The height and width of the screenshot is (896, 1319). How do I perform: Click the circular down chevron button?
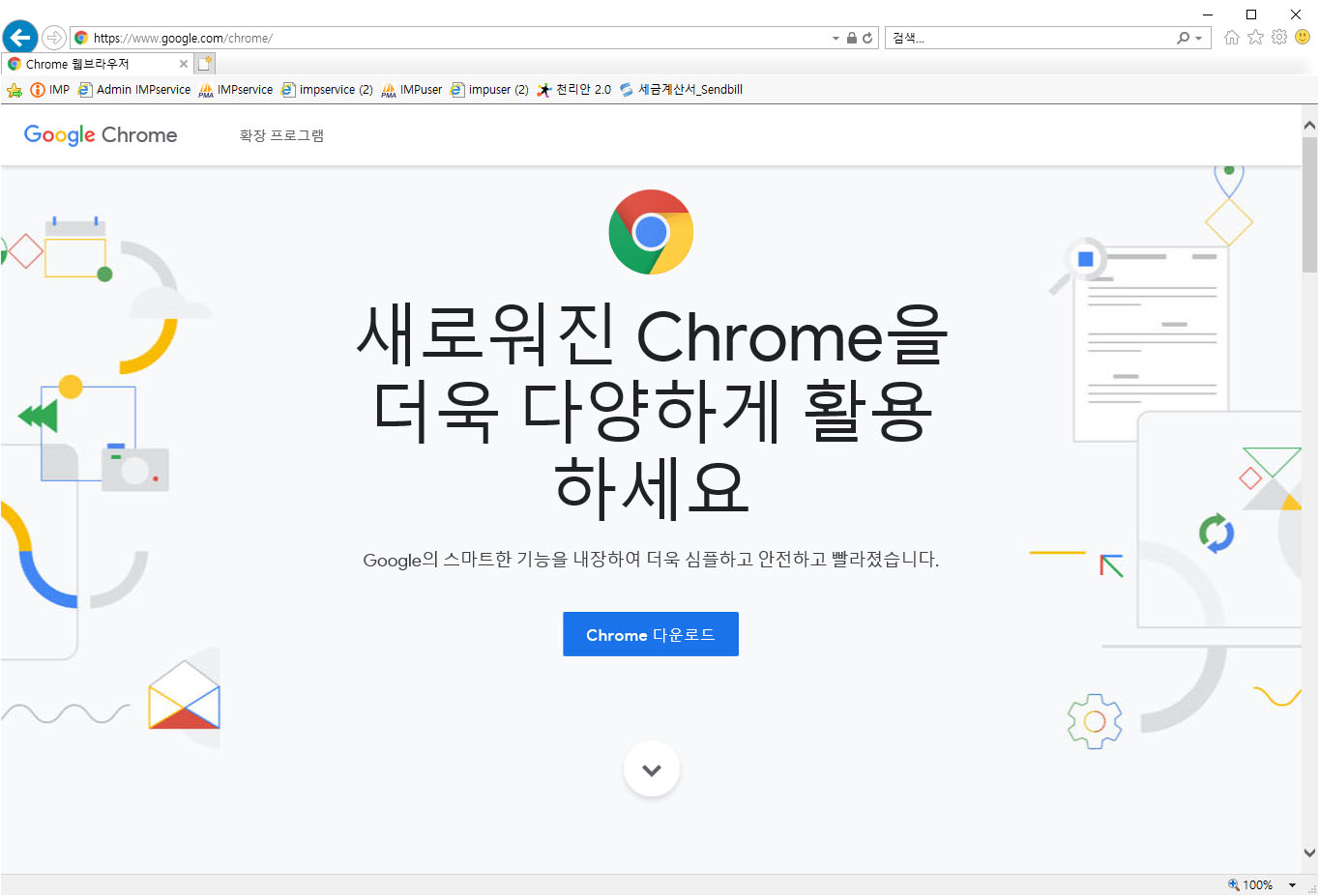tap(652, 769)
